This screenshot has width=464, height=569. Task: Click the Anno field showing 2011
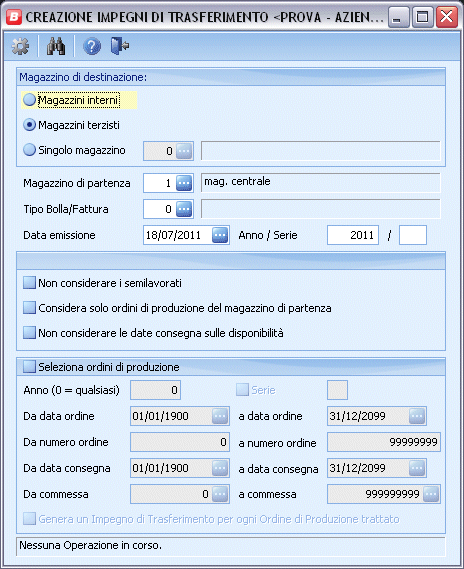(353, 235)
